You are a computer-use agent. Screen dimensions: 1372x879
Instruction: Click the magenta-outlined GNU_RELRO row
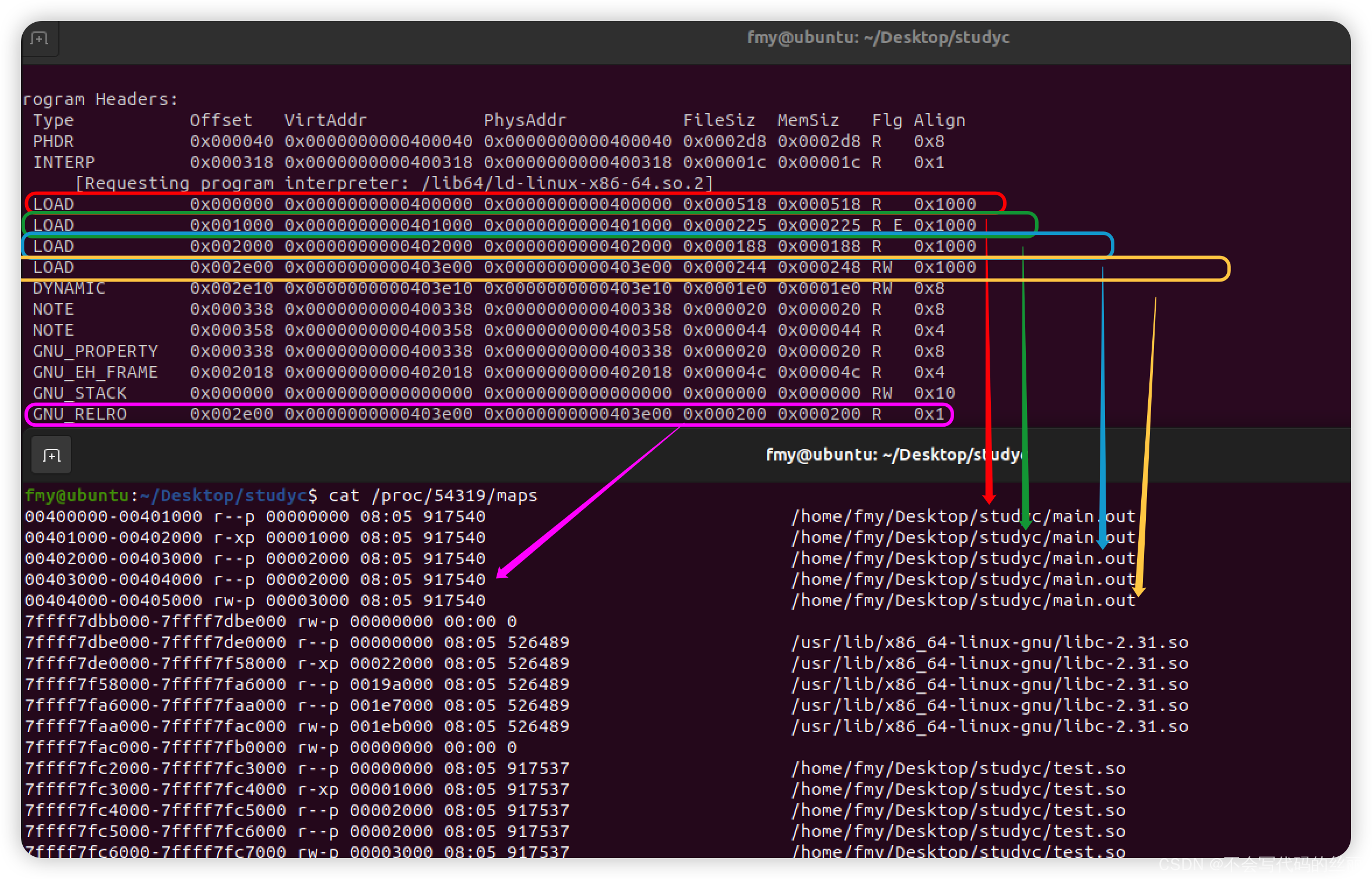click(x=488, y=414)
